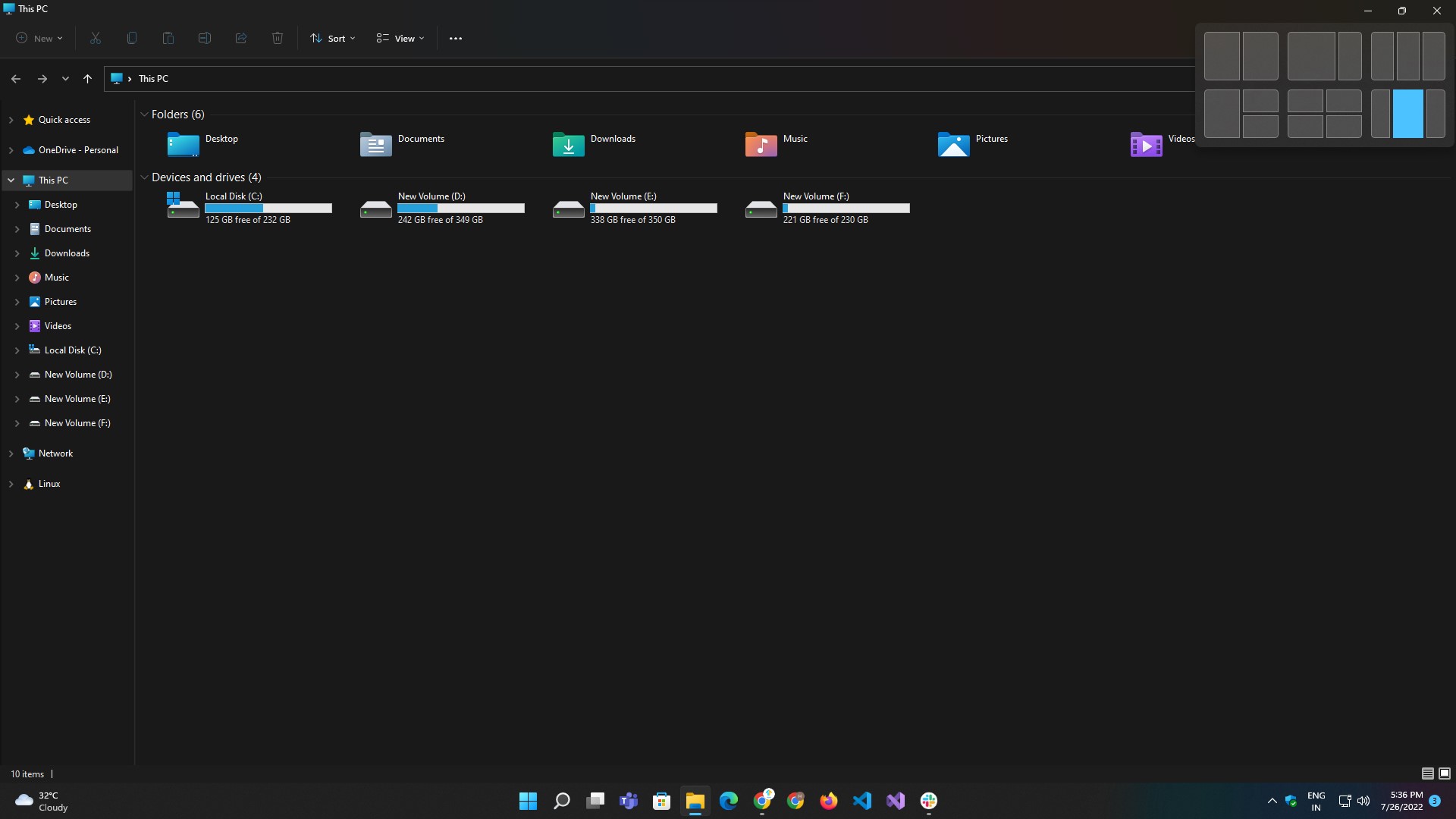Screen dimensions: 1456x819
Task: Open the Sort dropdown menu
Action: coord(333,38)
